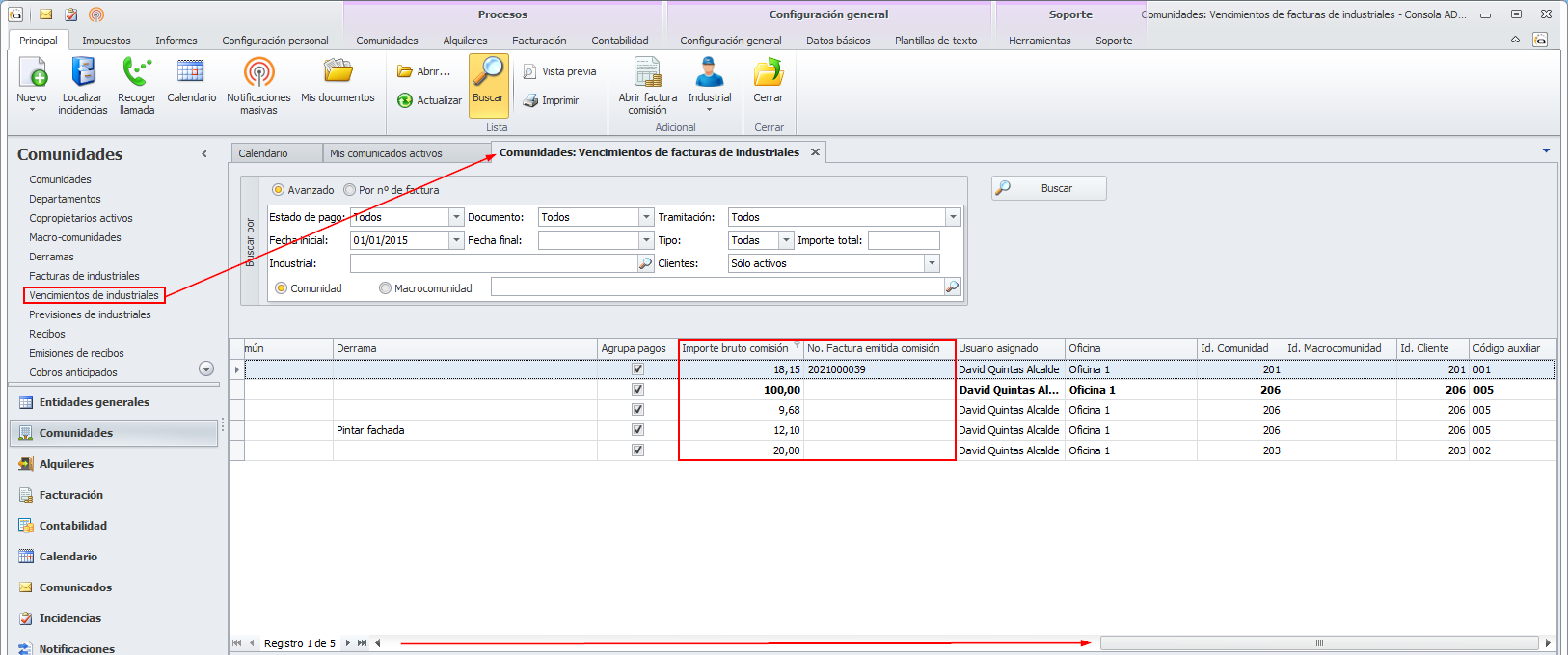Image resolution: width=1568 pixels, height=655 pixels.
Task: Expand the Clientes combo box
Action: [932, 263]
